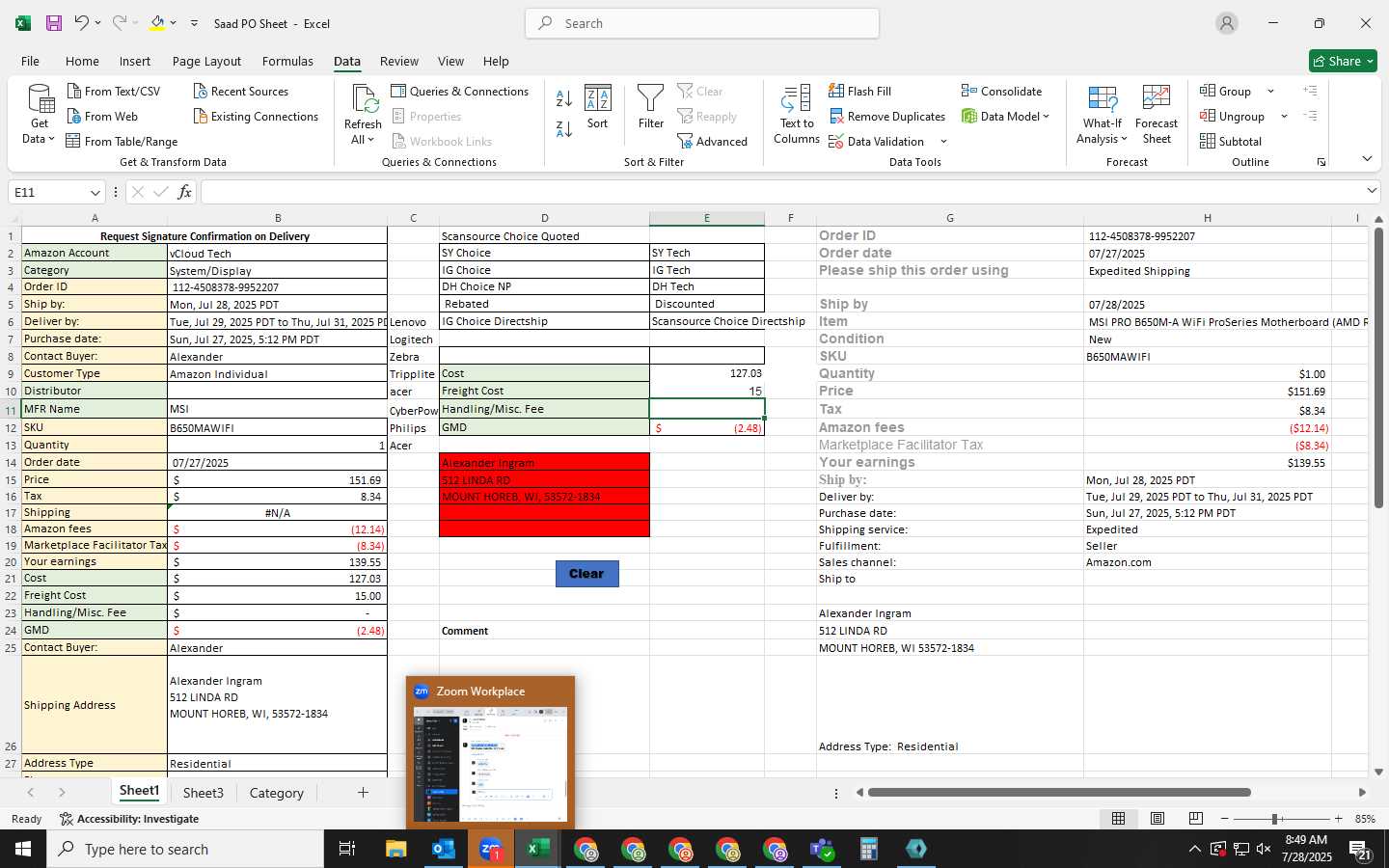Open the Page Layout tab
The image size is (1389, 868).
[x=206, y=61]
